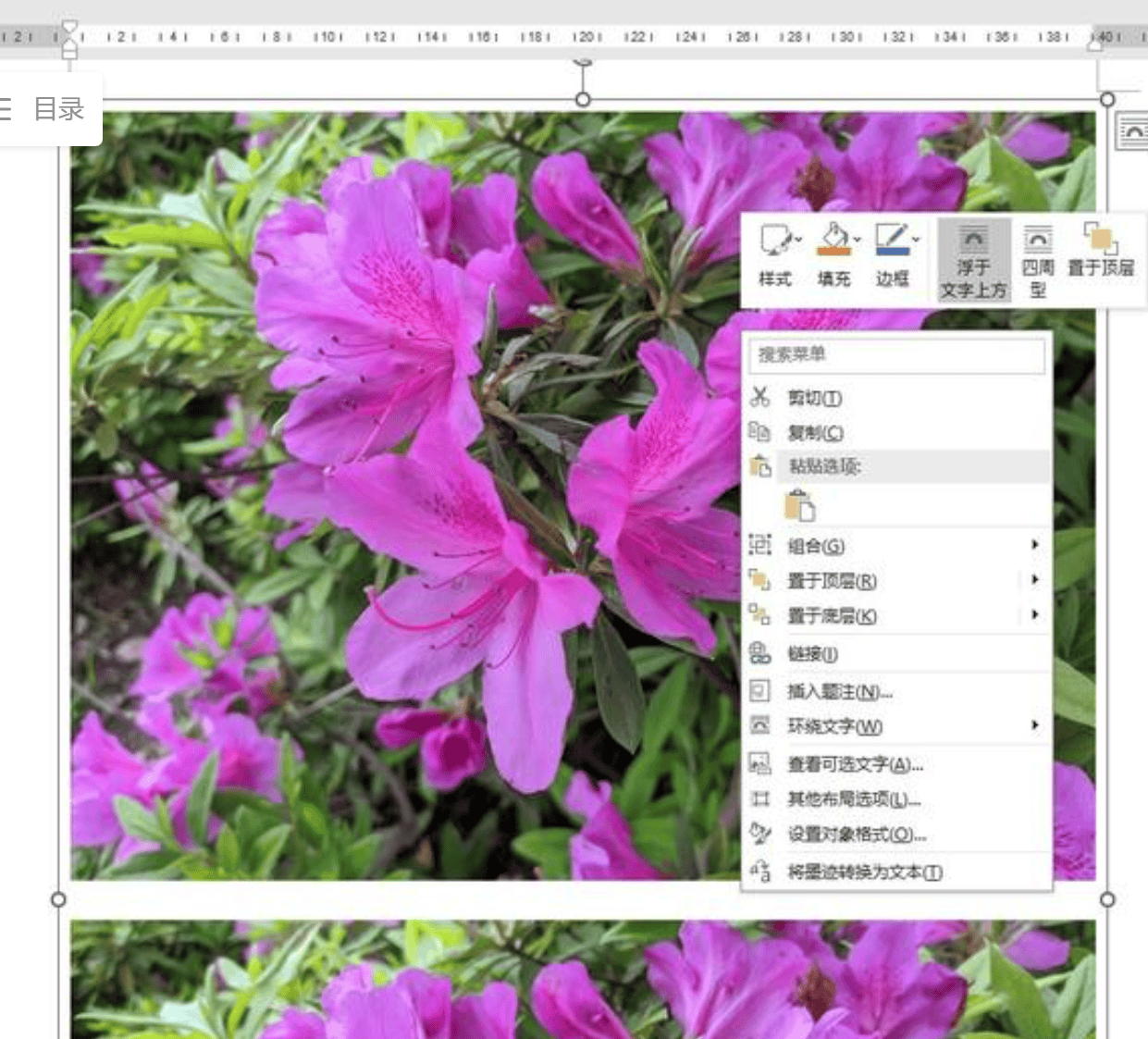Click the 填充 fill bucket icon
This screenshot has height=1039, width=1148.
832,240
